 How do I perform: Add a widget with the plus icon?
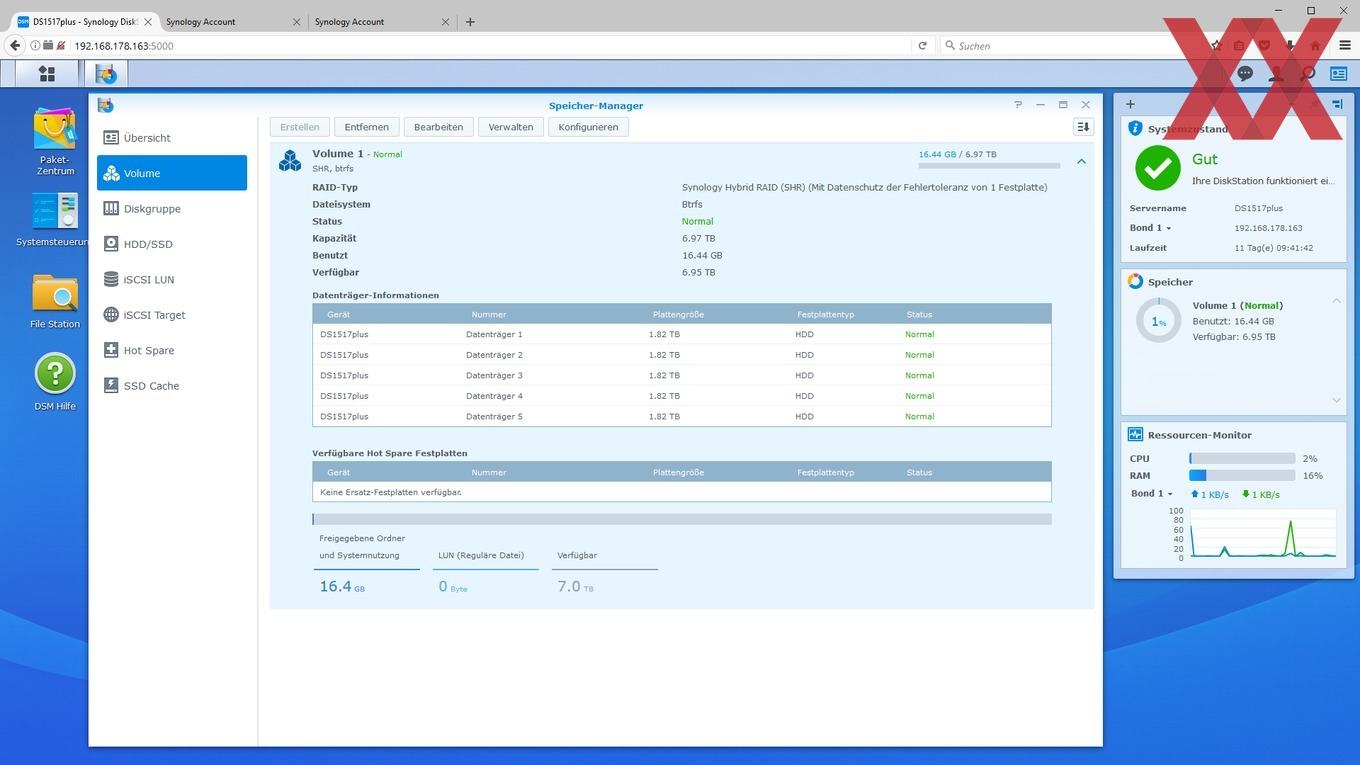1130,104
